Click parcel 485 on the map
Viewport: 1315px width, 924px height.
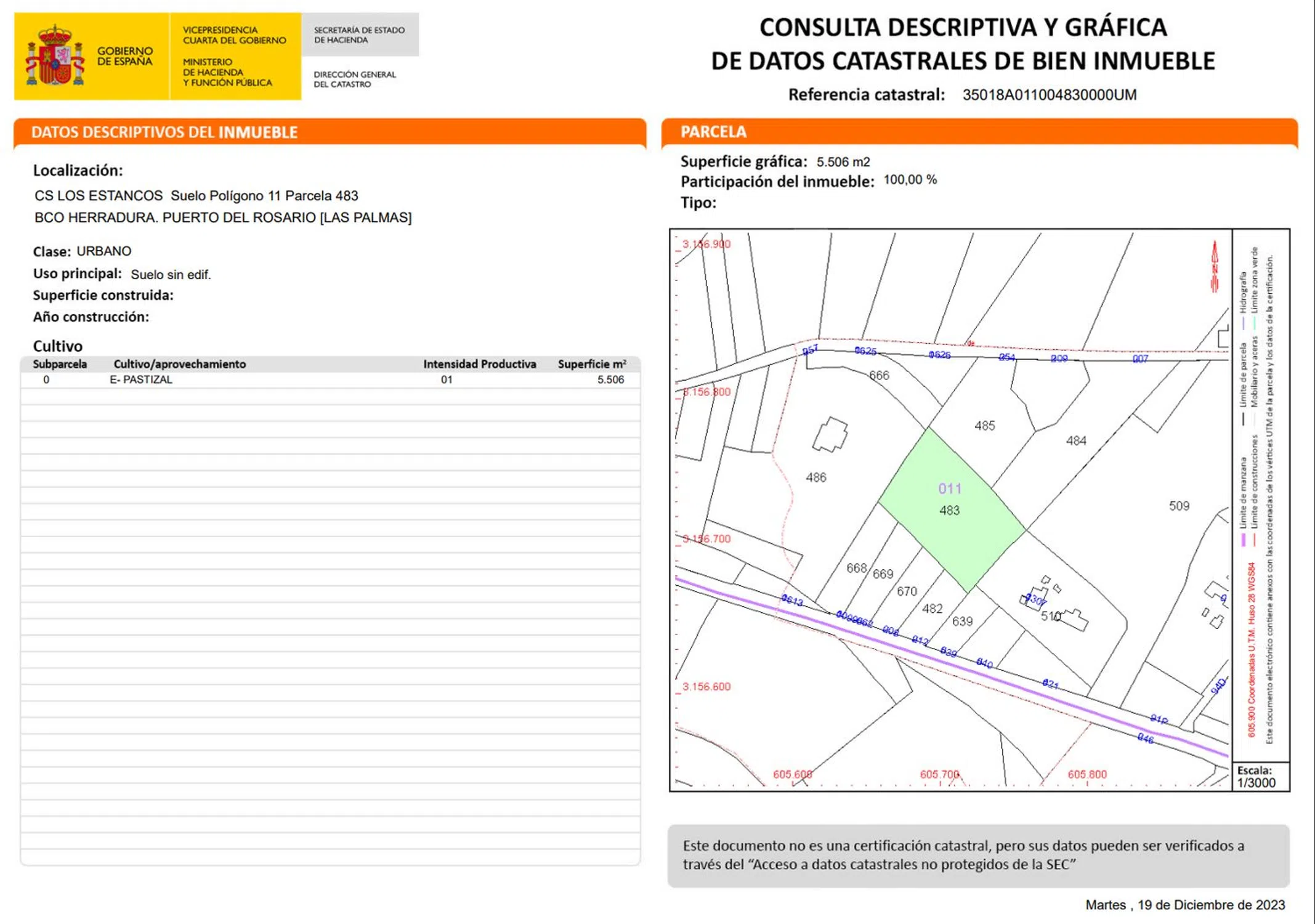(x=985, y=426)
